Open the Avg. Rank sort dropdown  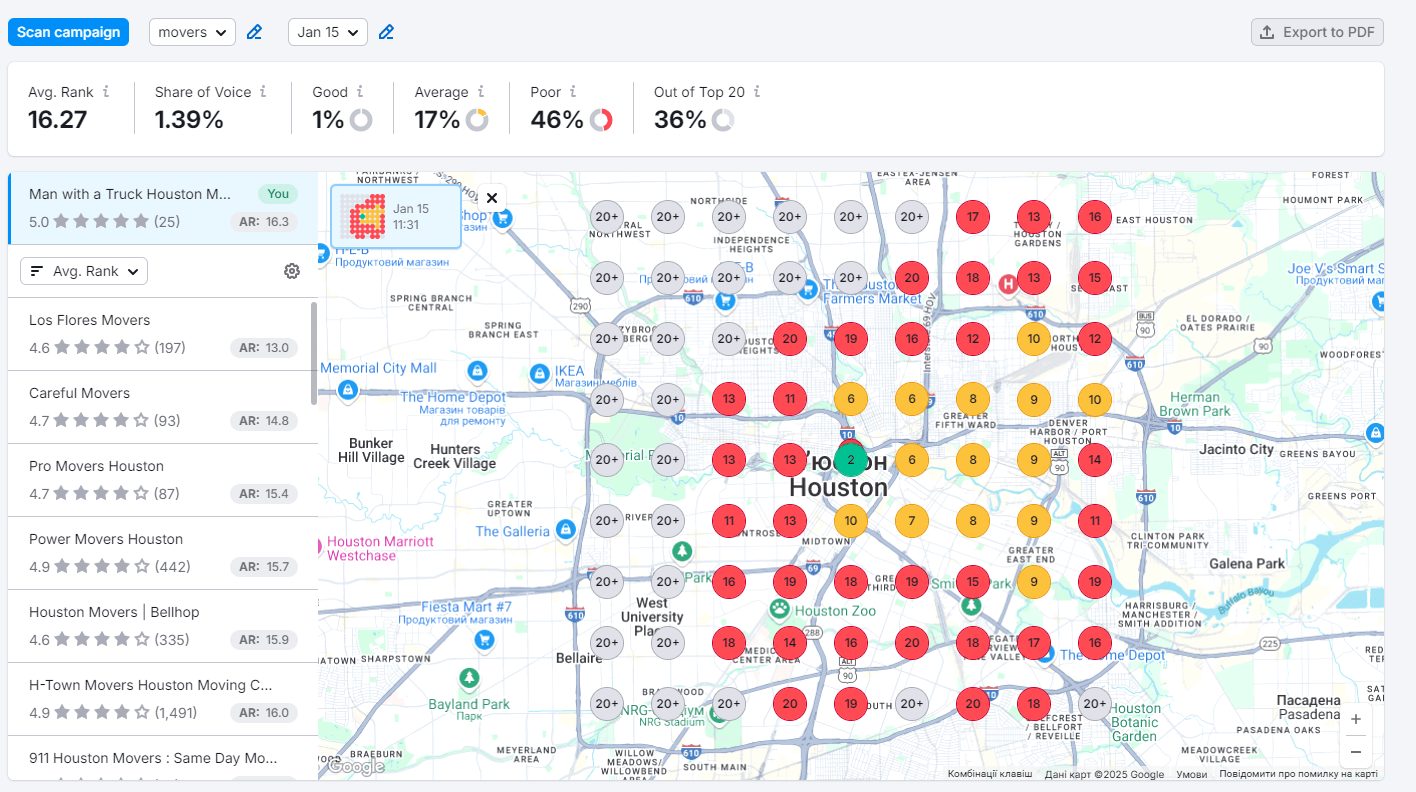(84, 271)
